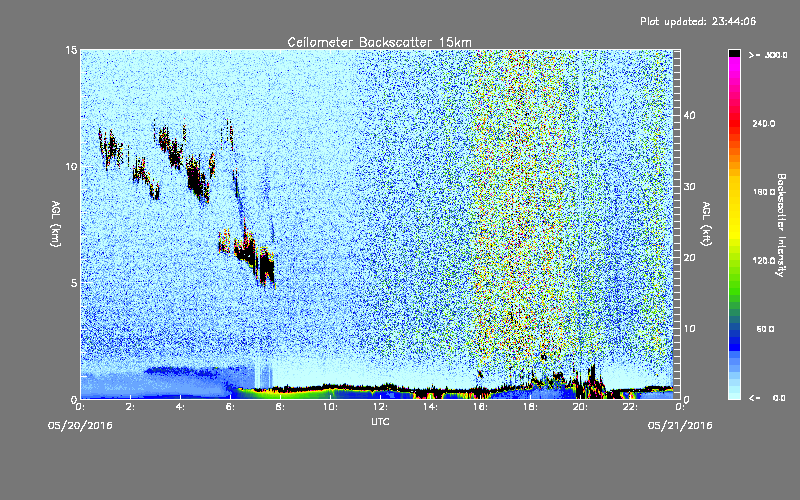Click the "10:" hour tick label
Image resolution: width=800 pixels, height=500 pixels.
(x=330, y=407)
